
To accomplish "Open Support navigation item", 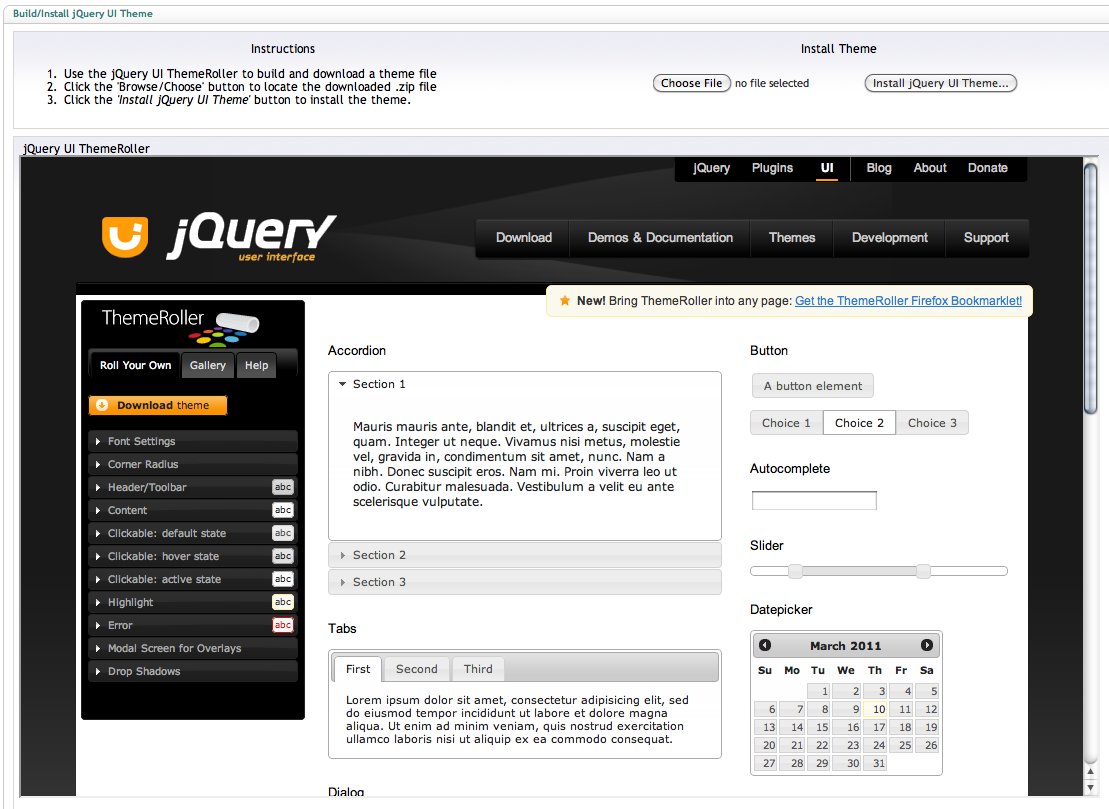I will click(986, 238).
